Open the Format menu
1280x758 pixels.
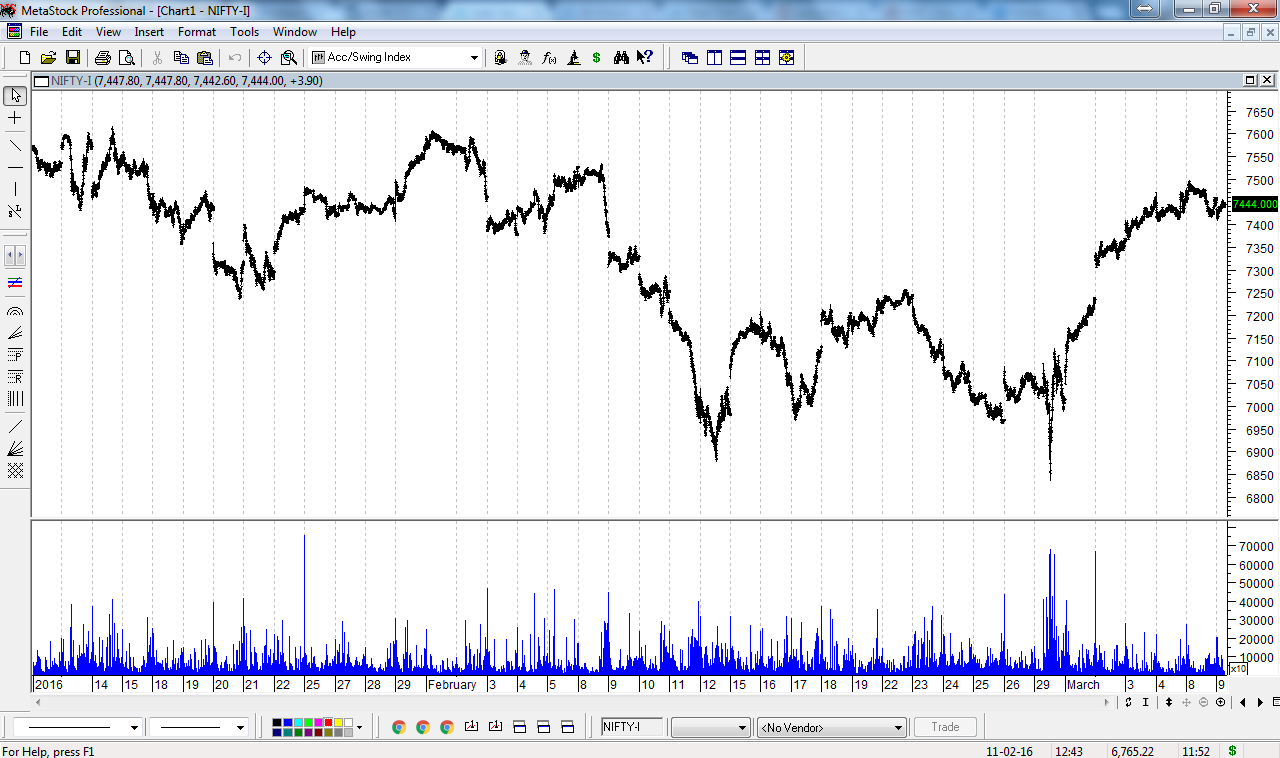click(197, 32)
